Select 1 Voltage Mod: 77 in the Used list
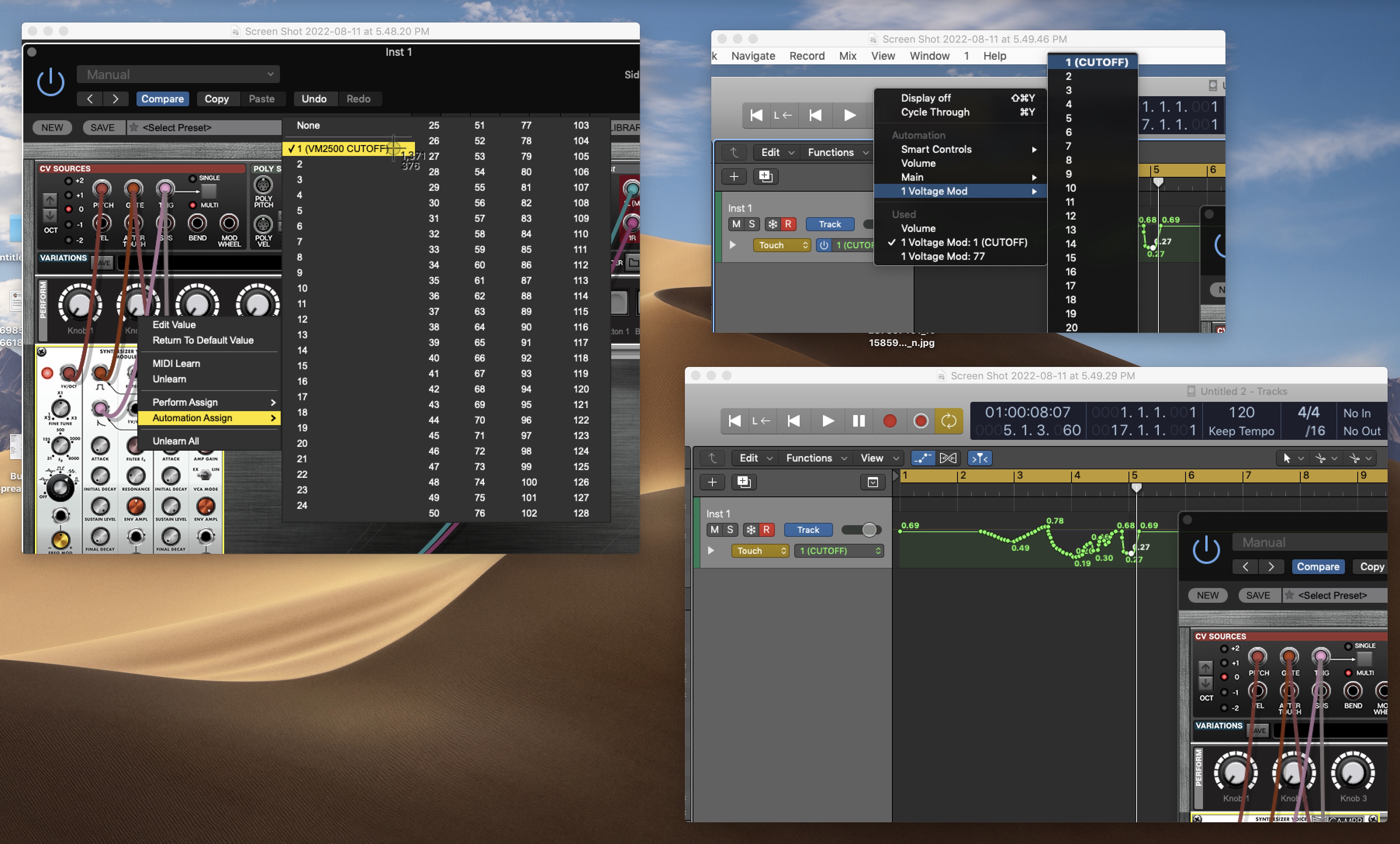This screenshot has width=1400, height=844. click(x=960, y=256)
